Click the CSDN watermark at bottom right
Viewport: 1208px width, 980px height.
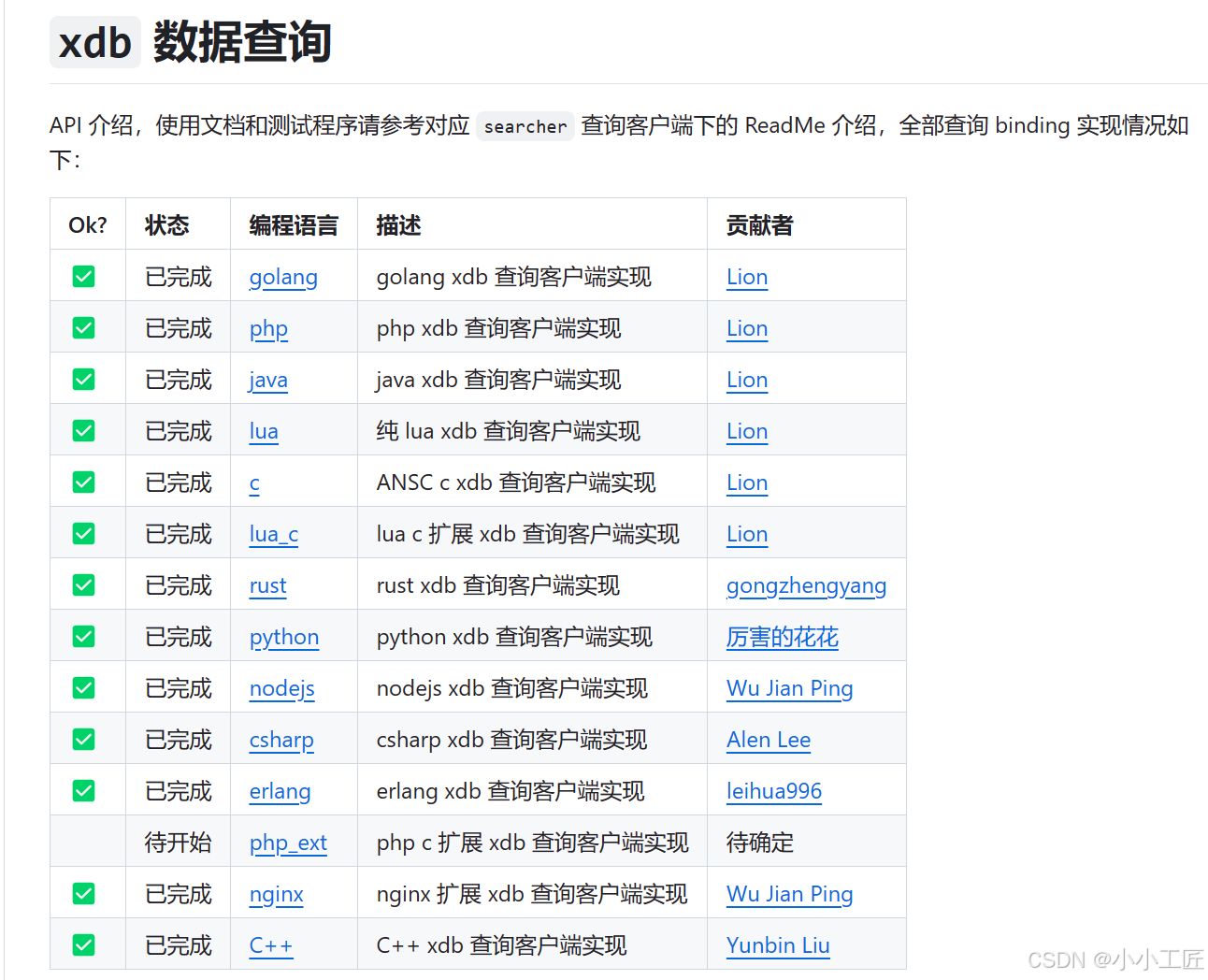1114,959
